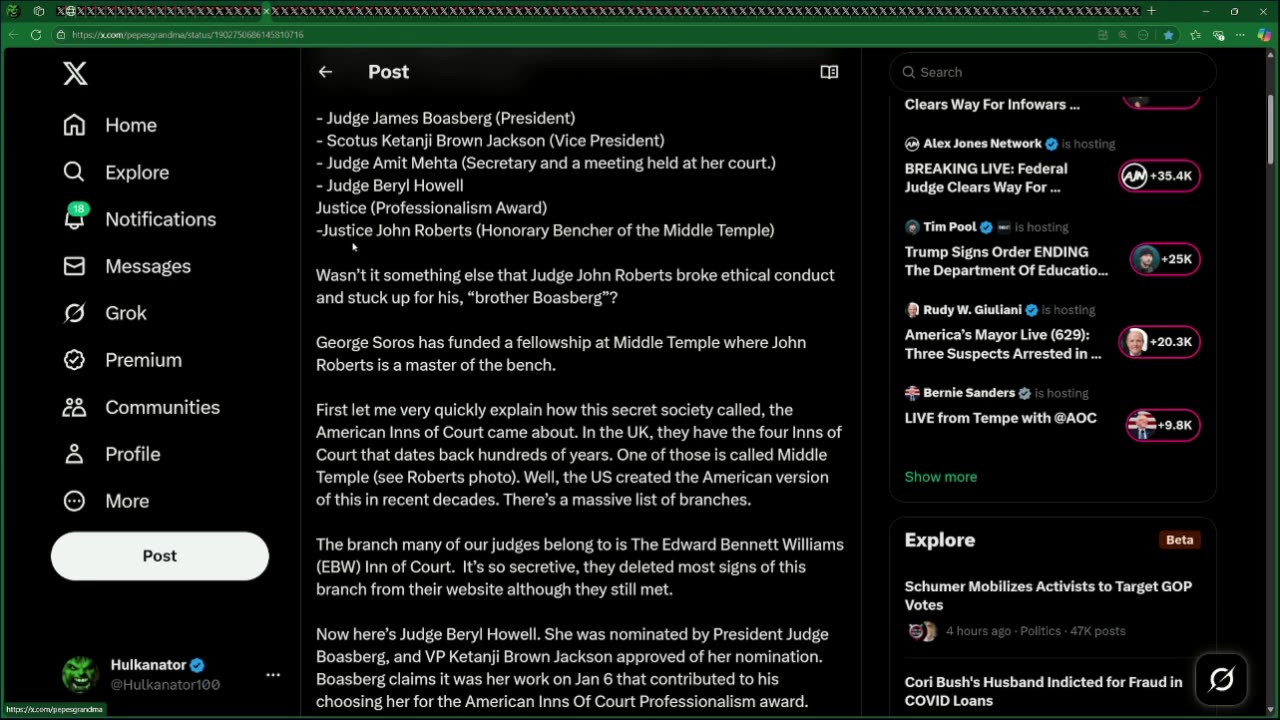Open account menu dots beside Hulkanator

point(273,675)
